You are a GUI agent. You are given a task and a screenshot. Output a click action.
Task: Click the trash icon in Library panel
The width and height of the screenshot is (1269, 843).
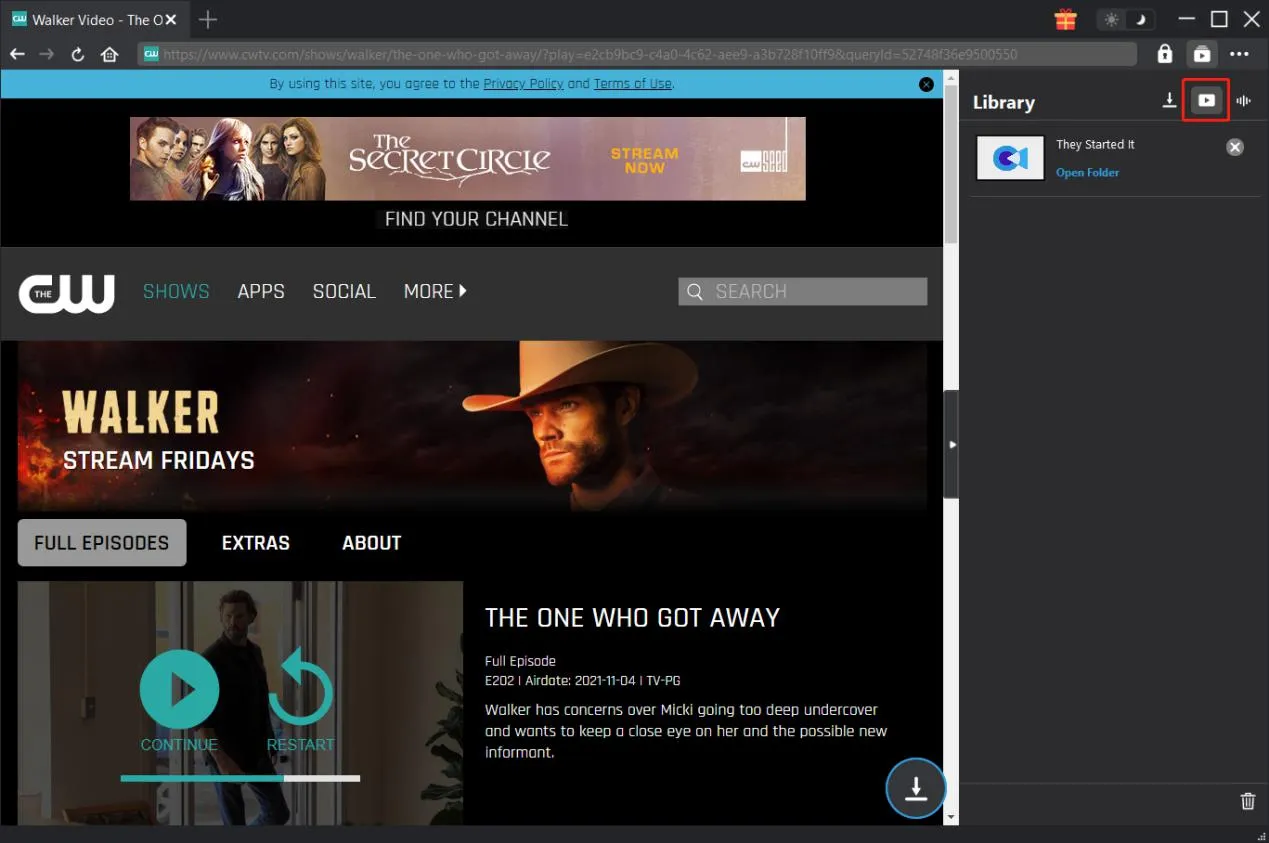pyautogui.click(x=1247, y=801)
